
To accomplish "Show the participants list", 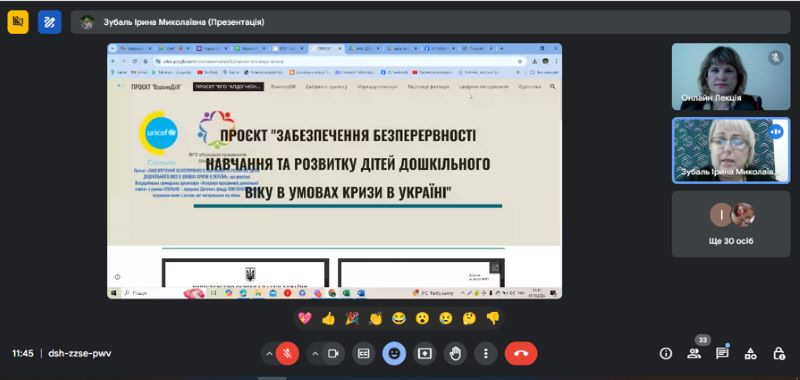I will [x=694, y=353].
